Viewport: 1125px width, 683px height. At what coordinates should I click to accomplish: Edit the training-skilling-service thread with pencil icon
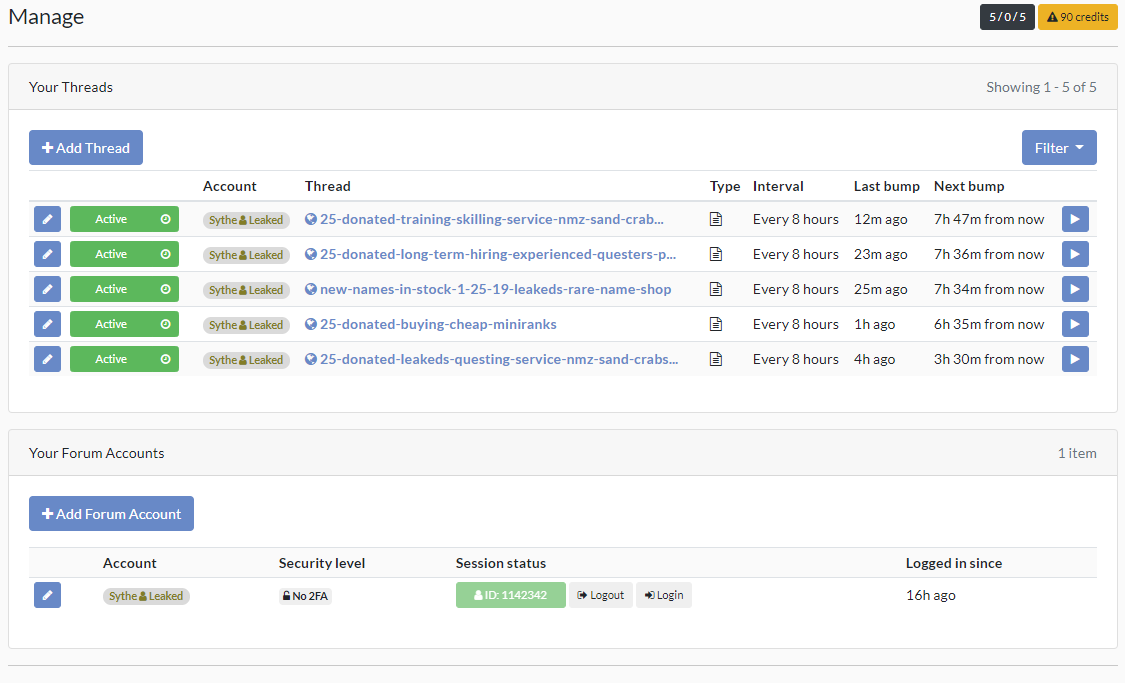[47, 219]
